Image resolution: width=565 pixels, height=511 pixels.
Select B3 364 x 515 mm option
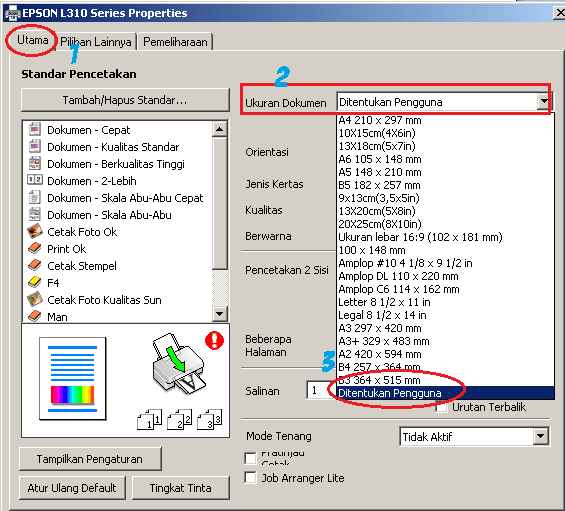coord(445,380)
